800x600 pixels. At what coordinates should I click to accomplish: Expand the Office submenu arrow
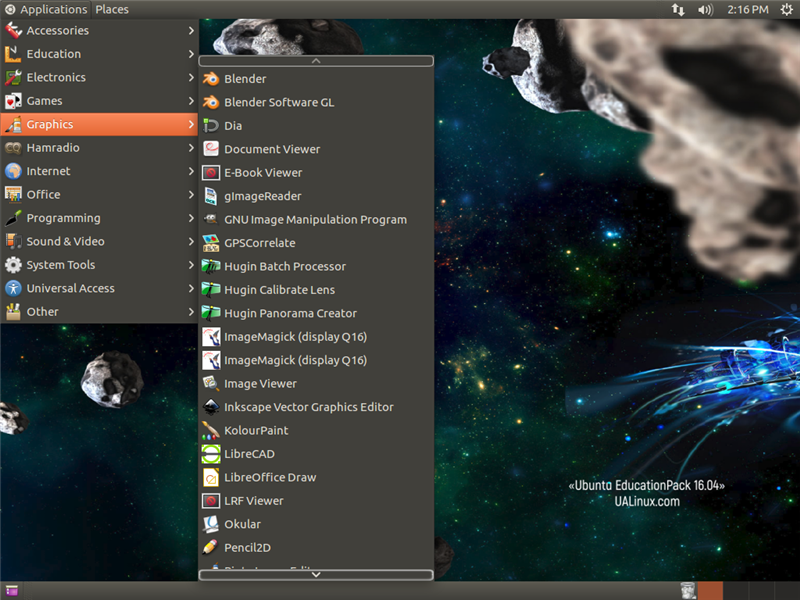(191, 195)
